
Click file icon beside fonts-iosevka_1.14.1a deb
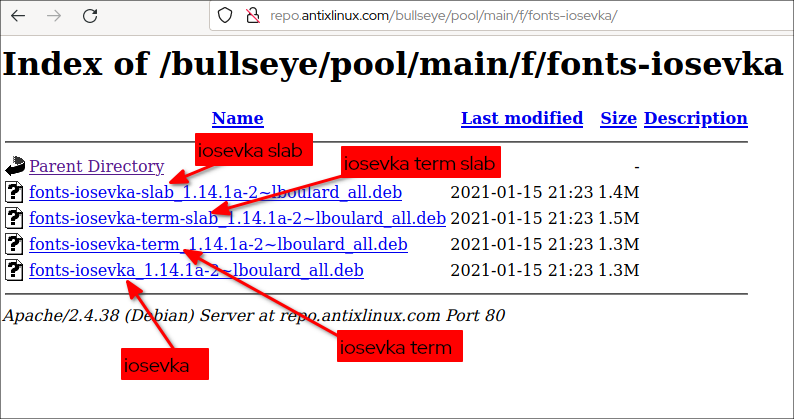tap(14, 270)
